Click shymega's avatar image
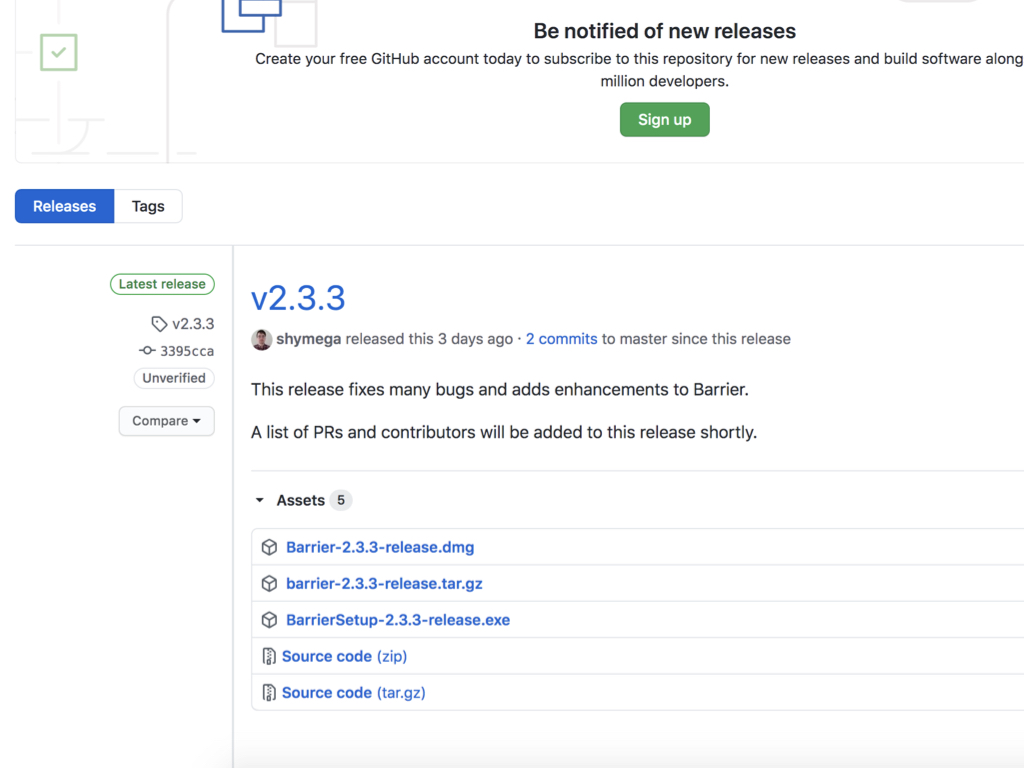The height and width of the screenshot is (768, 1024). coord(261,340)
